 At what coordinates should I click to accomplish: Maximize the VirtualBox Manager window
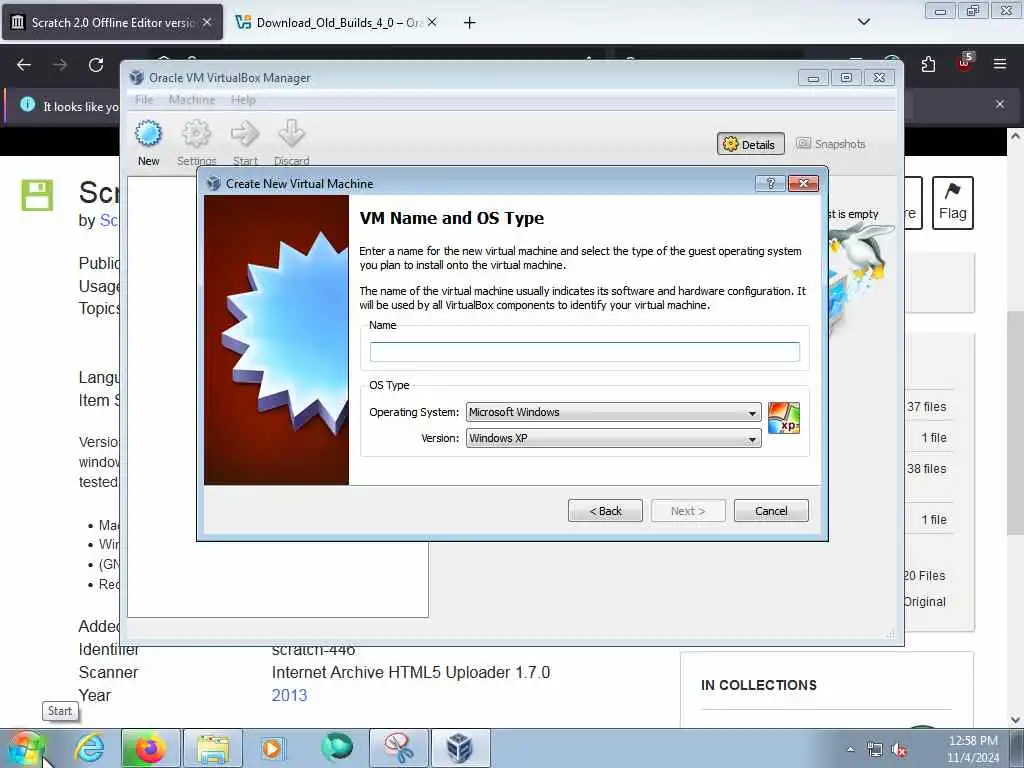click(846, 78)
